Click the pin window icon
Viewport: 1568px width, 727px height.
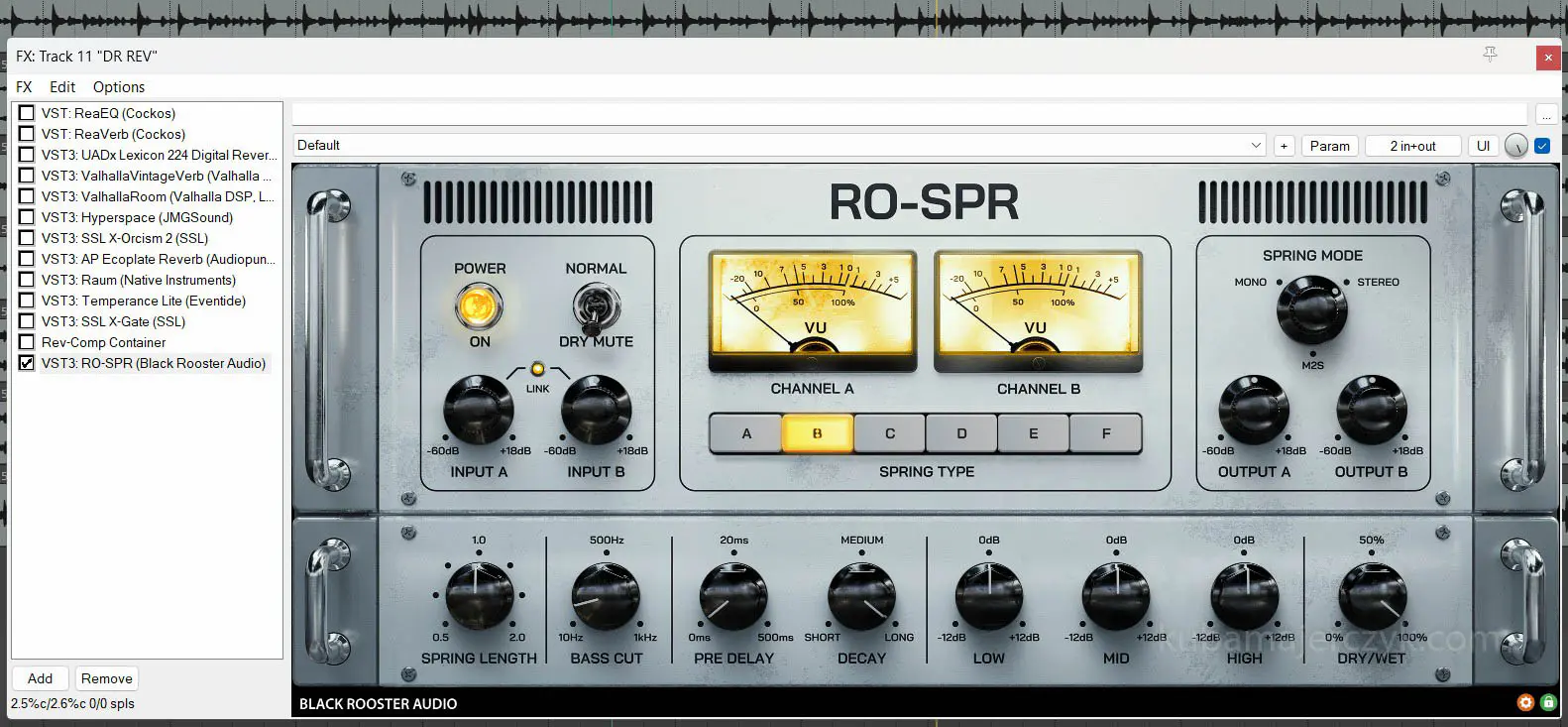[1490, 55]
